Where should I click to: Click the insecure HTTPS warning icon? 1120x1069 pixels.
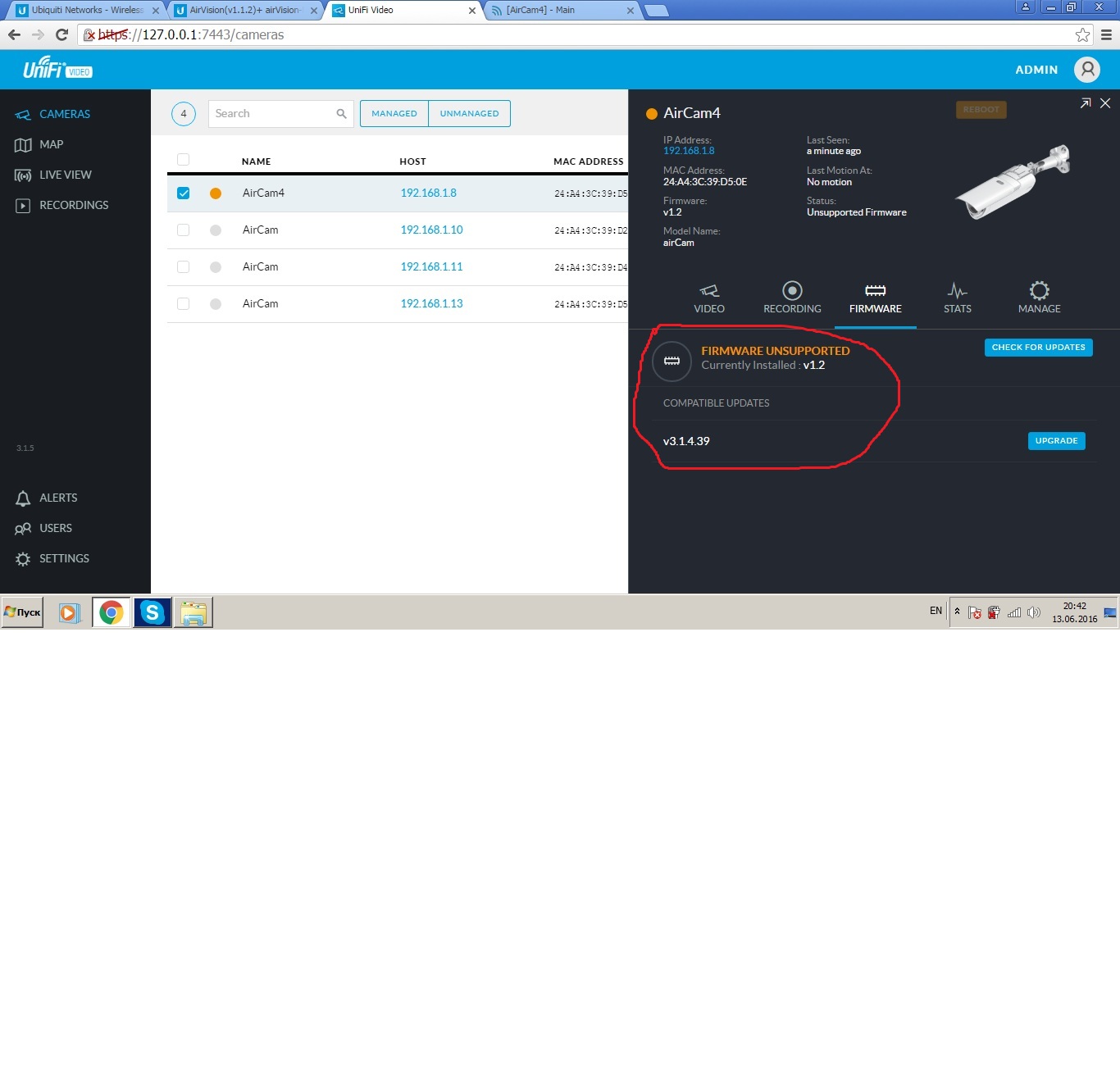[x=89, y=35]
